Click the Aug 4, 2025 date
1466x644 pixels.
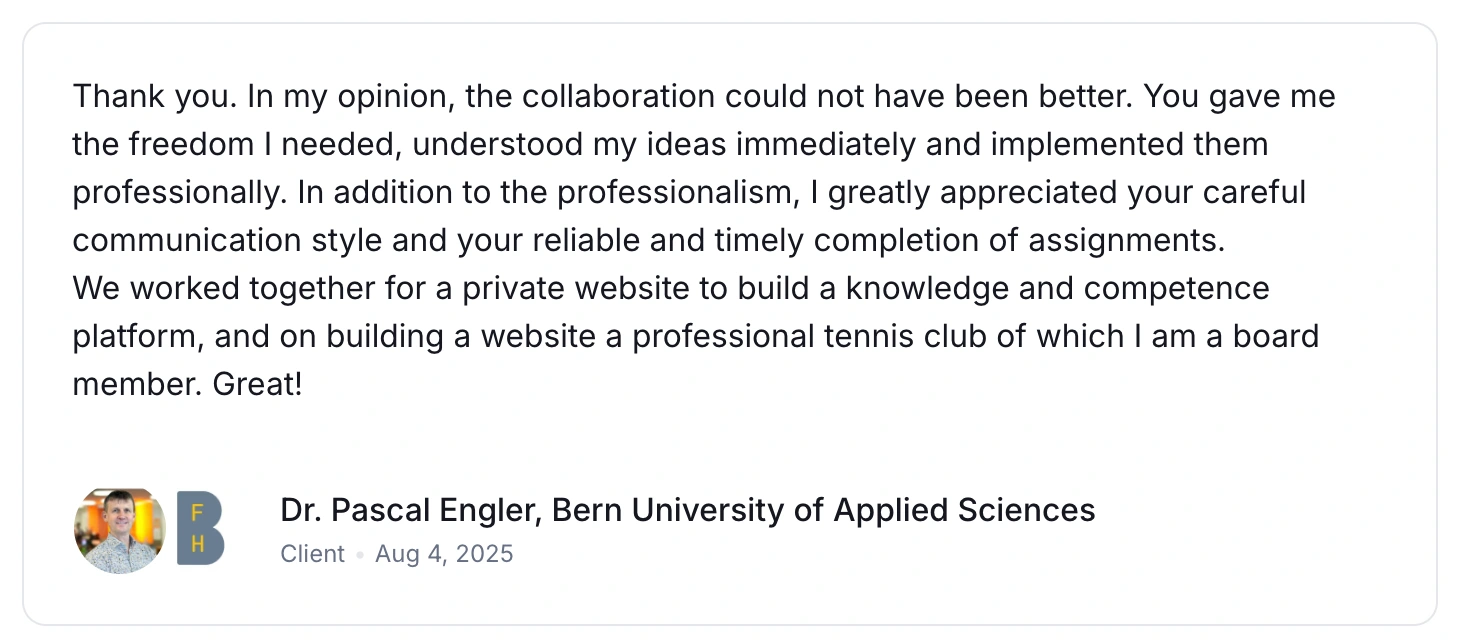click(444, 554)
